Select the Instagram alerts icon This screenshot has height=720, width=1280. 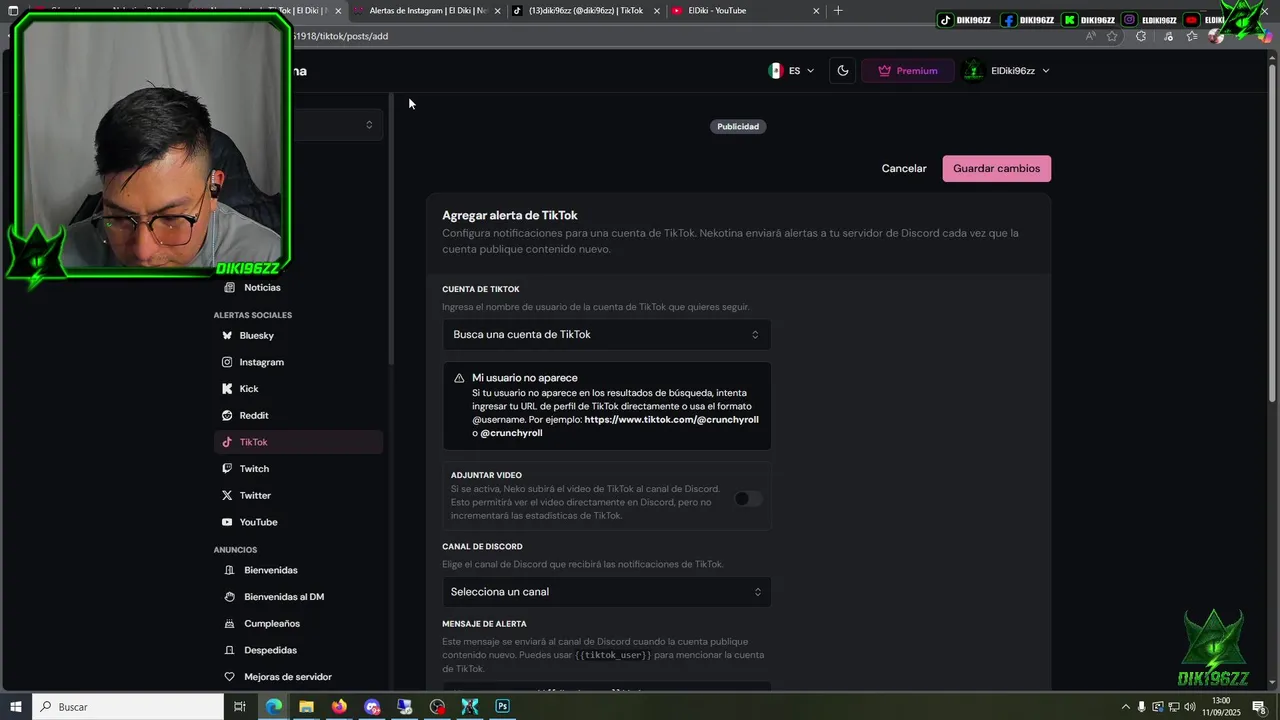pos(227,362)
